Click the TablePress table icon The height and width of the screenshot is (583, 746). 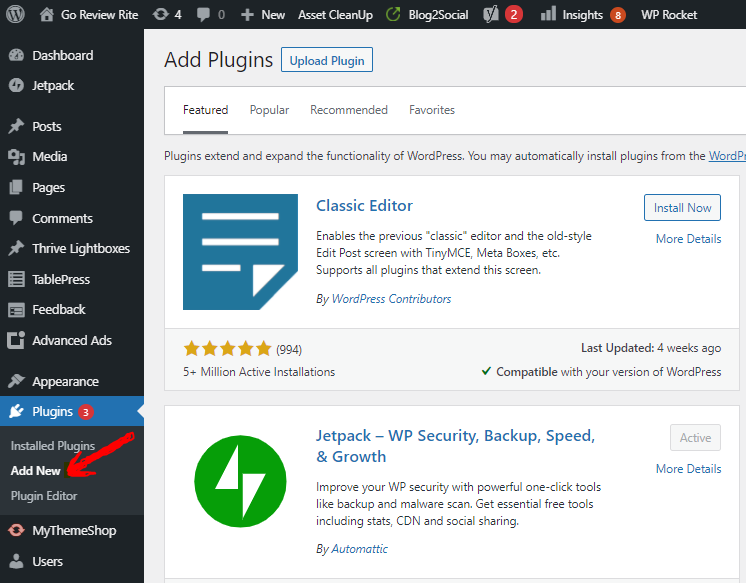(16, 279)
